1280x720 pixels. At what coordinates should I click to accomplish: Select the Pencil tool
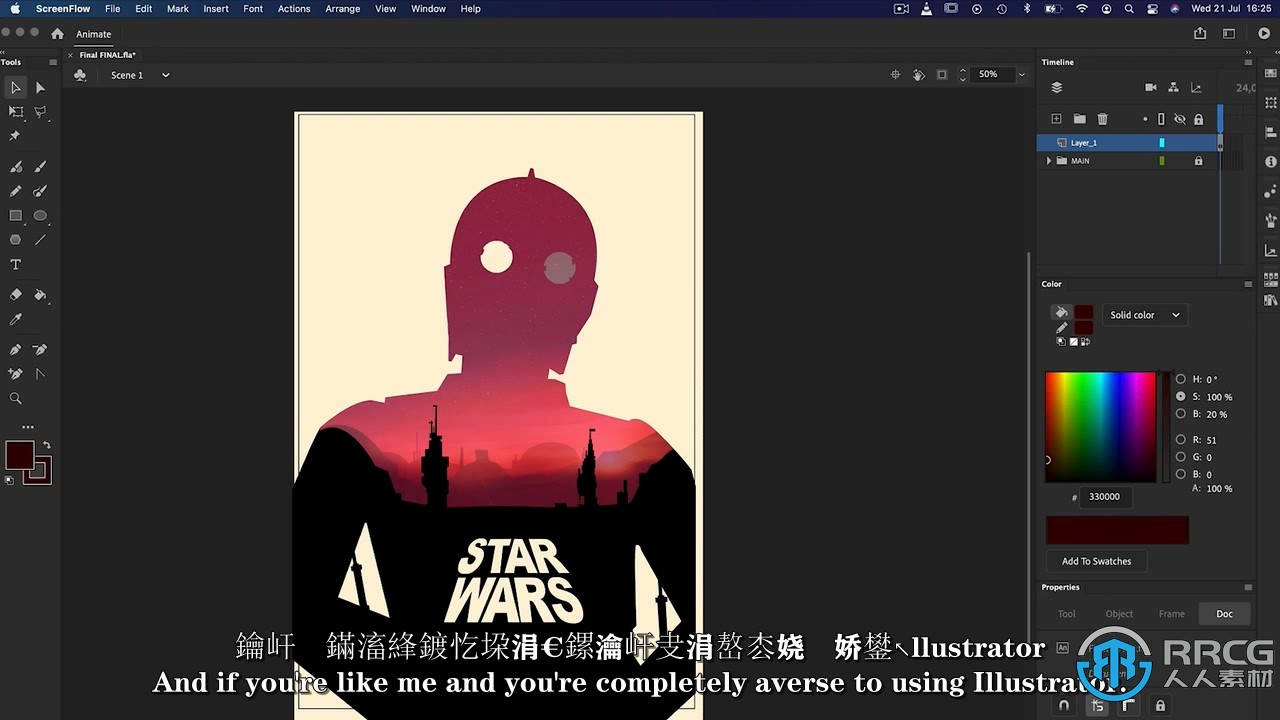pyautogui.click(x=15, y=191)
